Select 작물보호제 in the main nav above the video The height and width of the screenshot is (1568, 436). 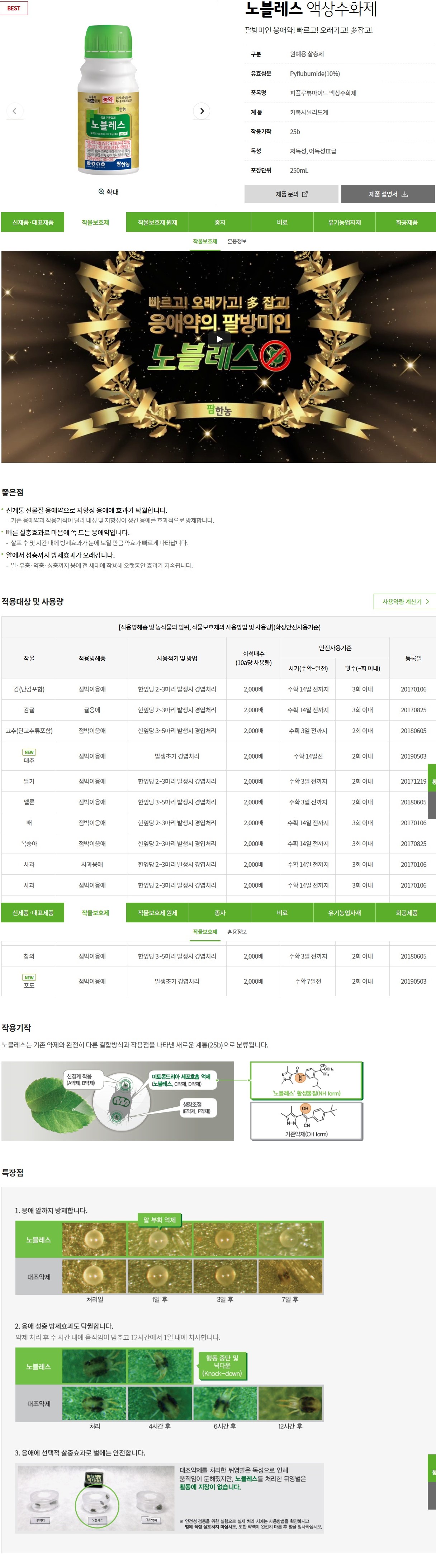coord(95,222)
